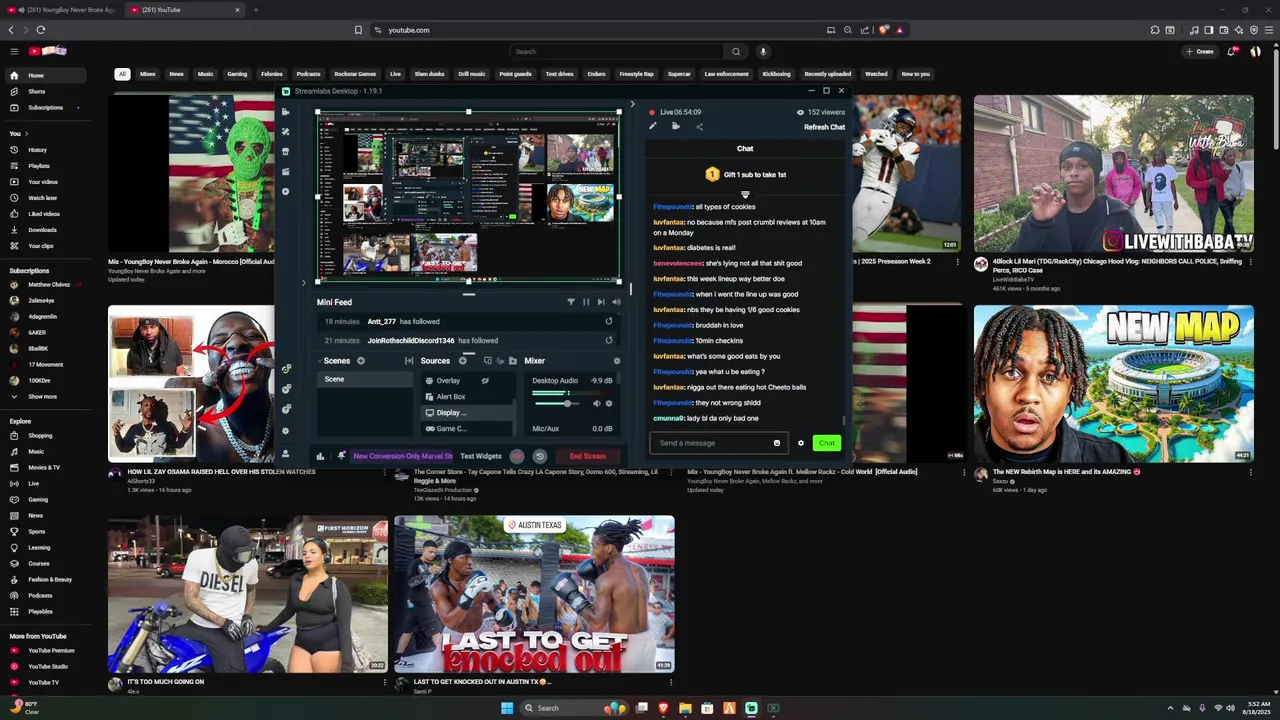The image size is (1280, 720).
Task: Open YouTube hamburger guide menu
Action: [x=14, y=51]
